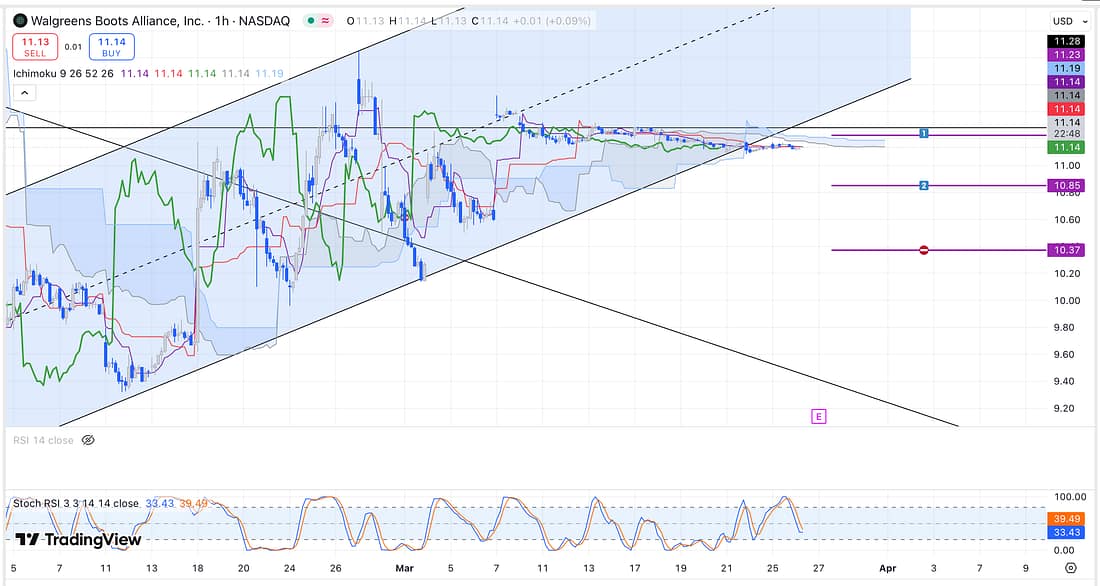
Task: Click the black 11.28 price label
Action: (x=1066, y=41)
